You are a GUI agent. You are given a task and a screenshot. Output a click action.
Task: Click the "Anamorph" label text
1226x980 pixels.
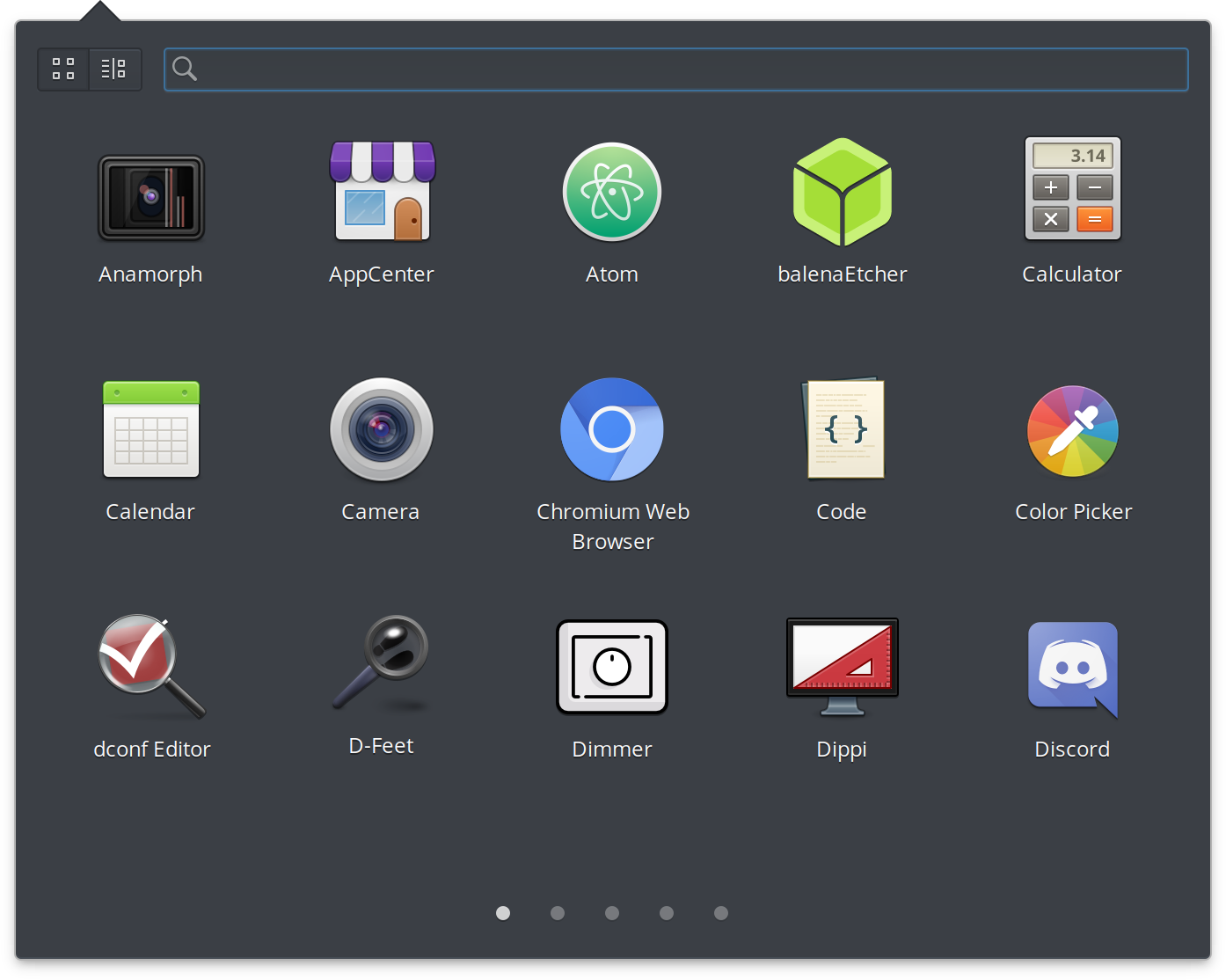[150, 275]
